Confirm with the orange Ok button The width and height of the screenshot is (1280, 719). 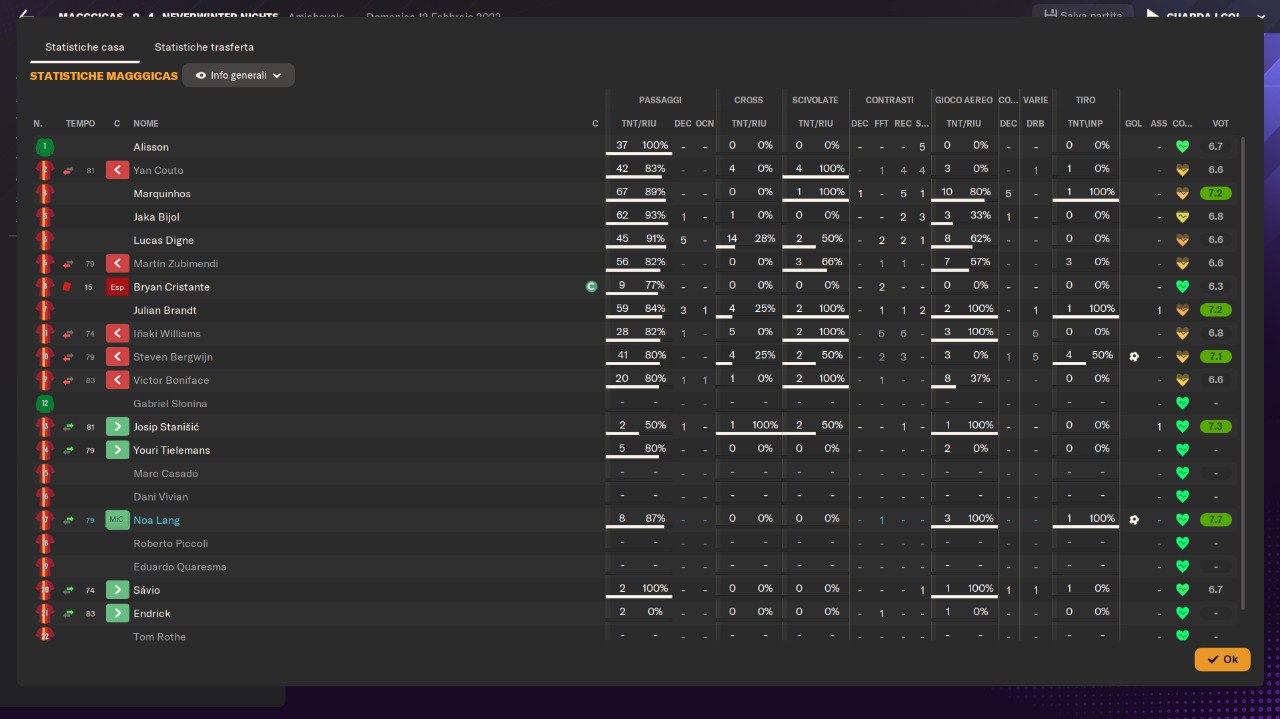click(1222, 659)
